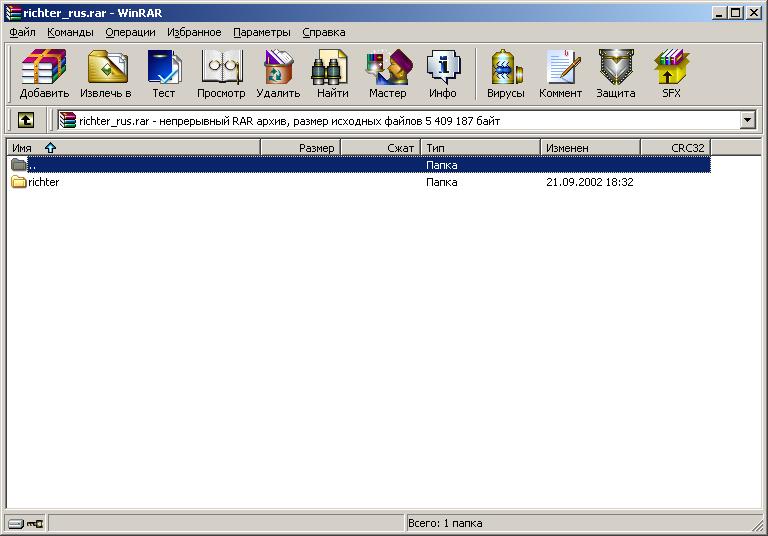
Task: Click the key password icon in status bar
Action: (34, 524)
